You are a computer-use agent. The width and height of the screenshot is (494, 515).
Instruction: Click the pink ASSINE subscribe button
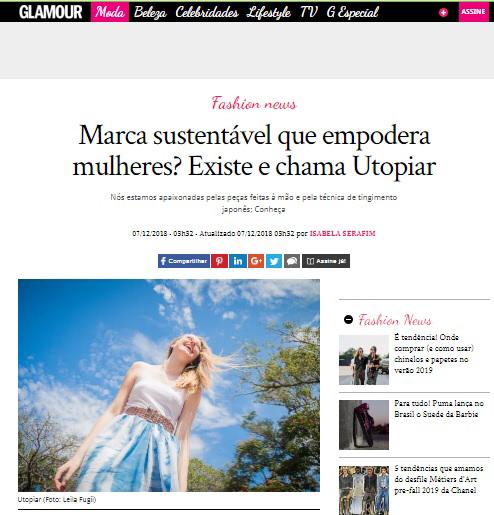[473, 12]
